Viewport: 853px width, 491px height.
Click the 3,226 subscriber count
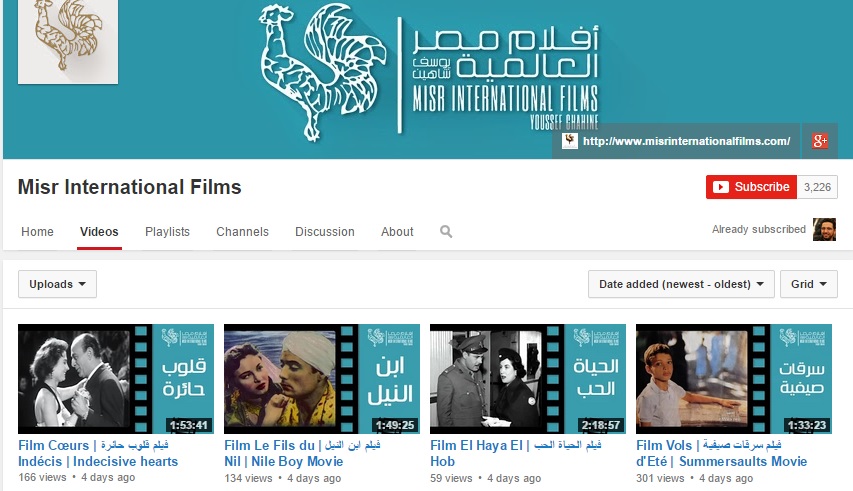817,187
